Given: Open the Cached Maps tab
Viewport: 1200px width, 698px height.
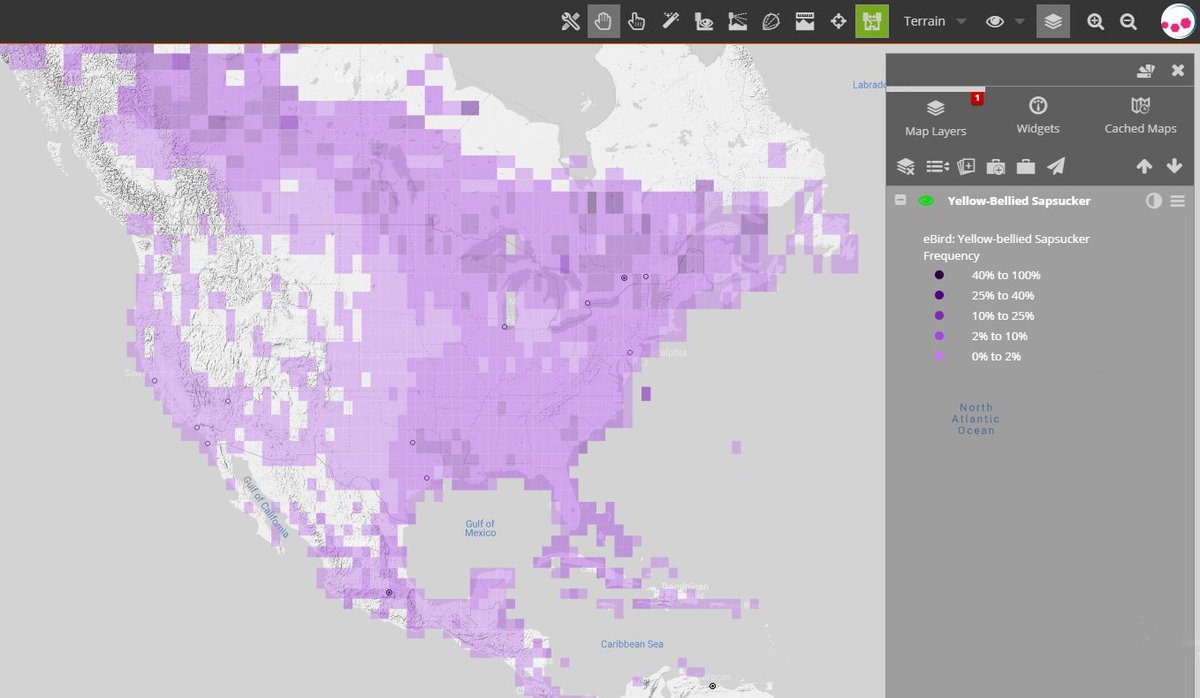Looking at the screenshot, I should pyautogui.click(x=1140, y=116).
